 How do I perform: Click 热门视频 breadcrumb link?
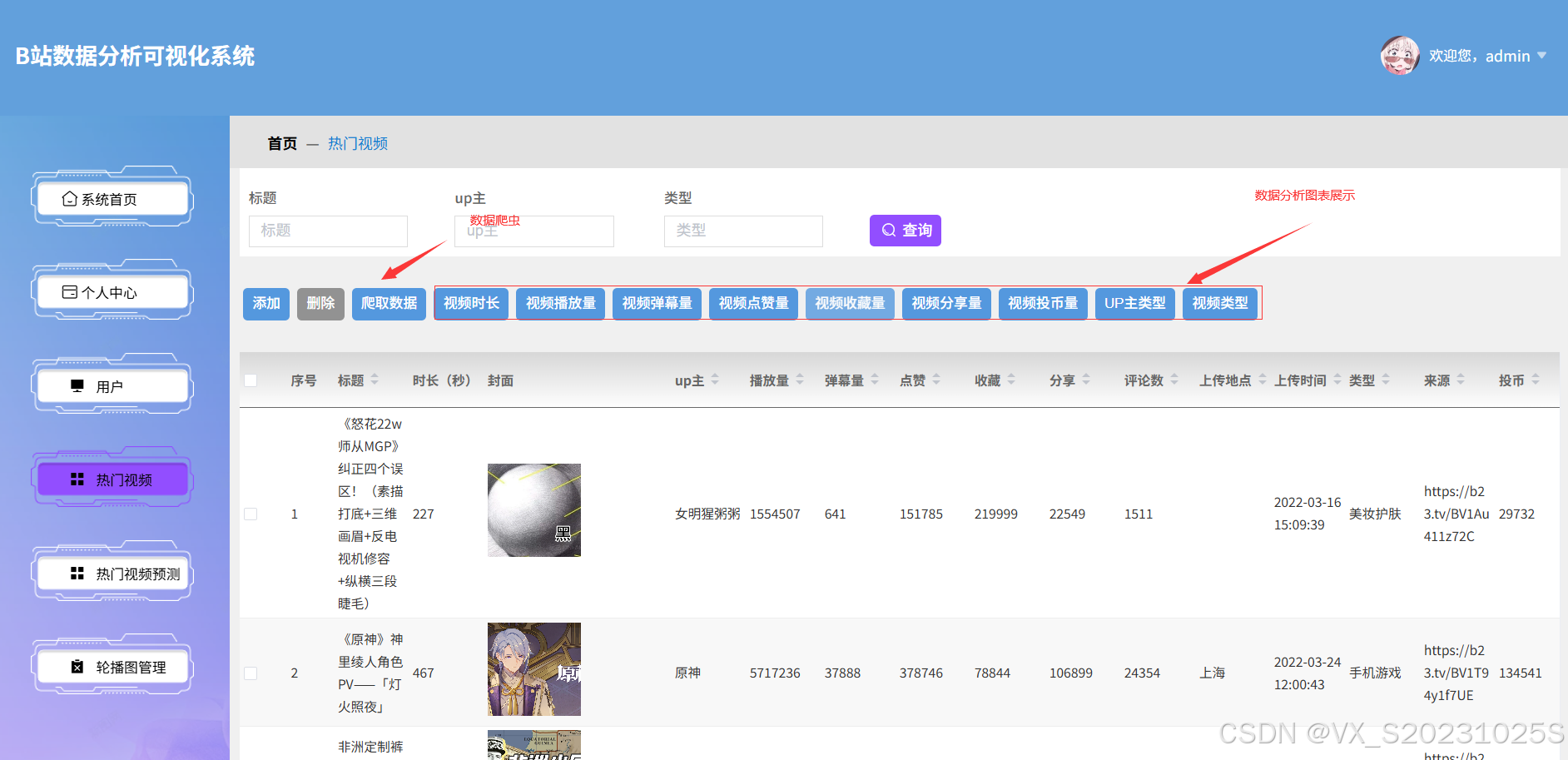[358, 143]
